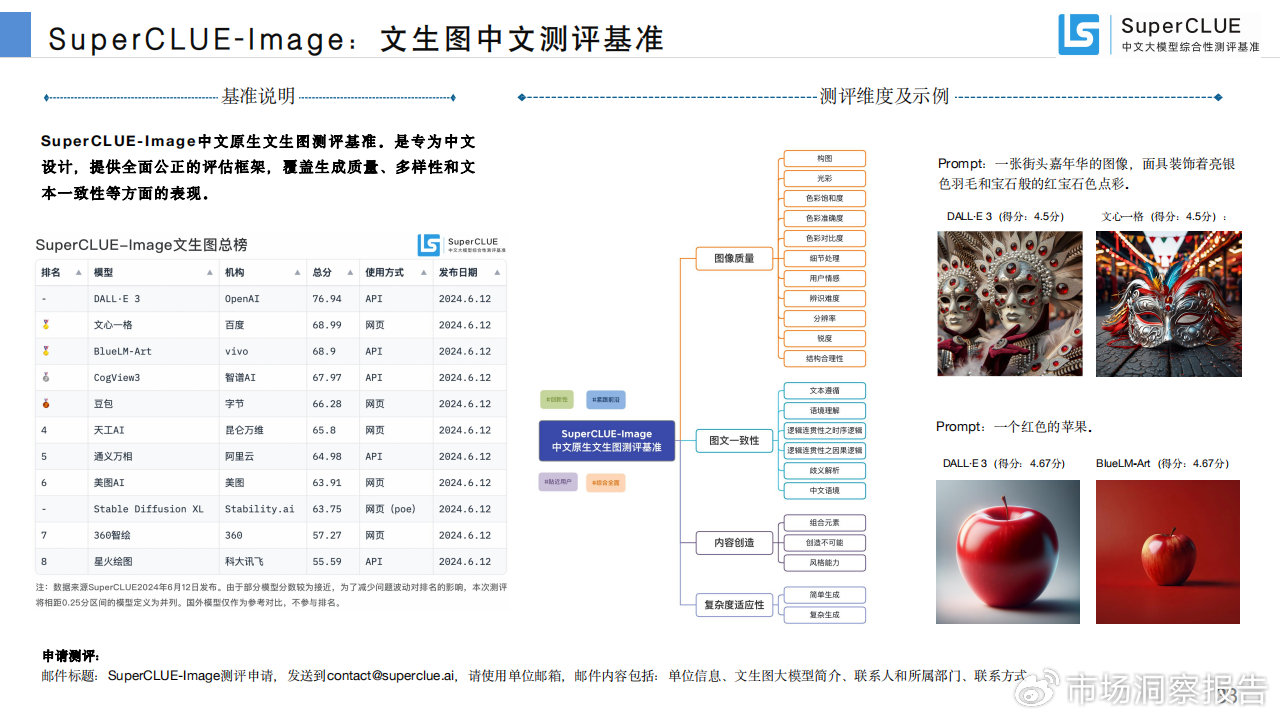
Task: Click the 简单生成 leaf node
Action: click(x=824, y=595)
